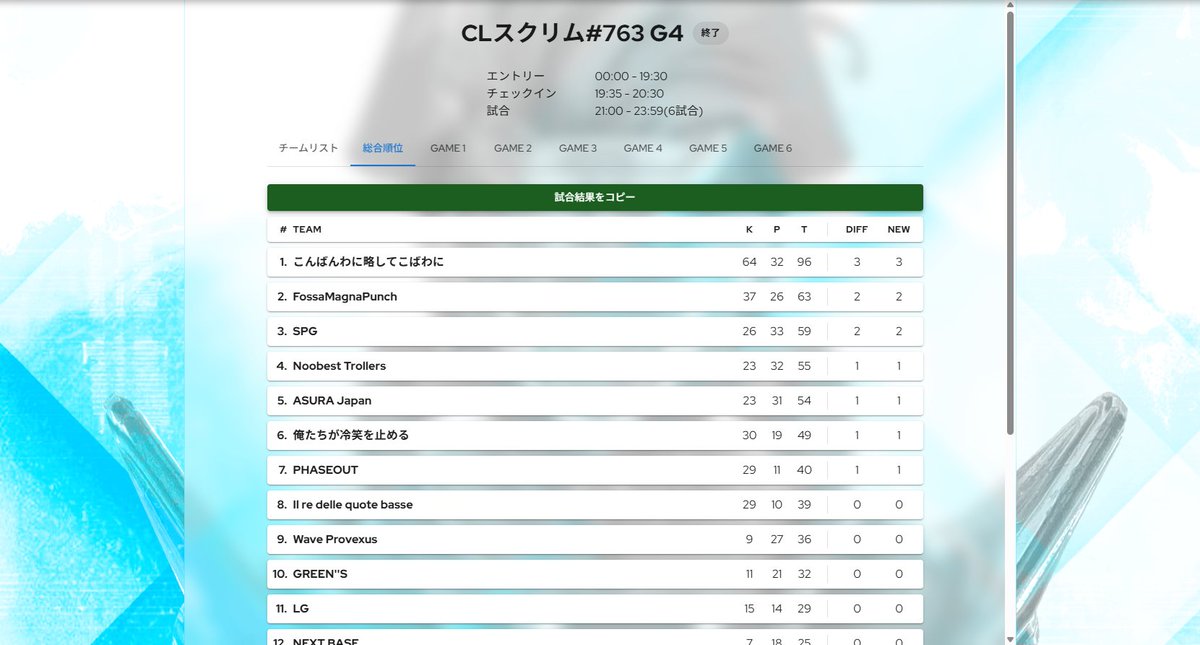Click the scrollbar down arrow

tap(1010, 639)
